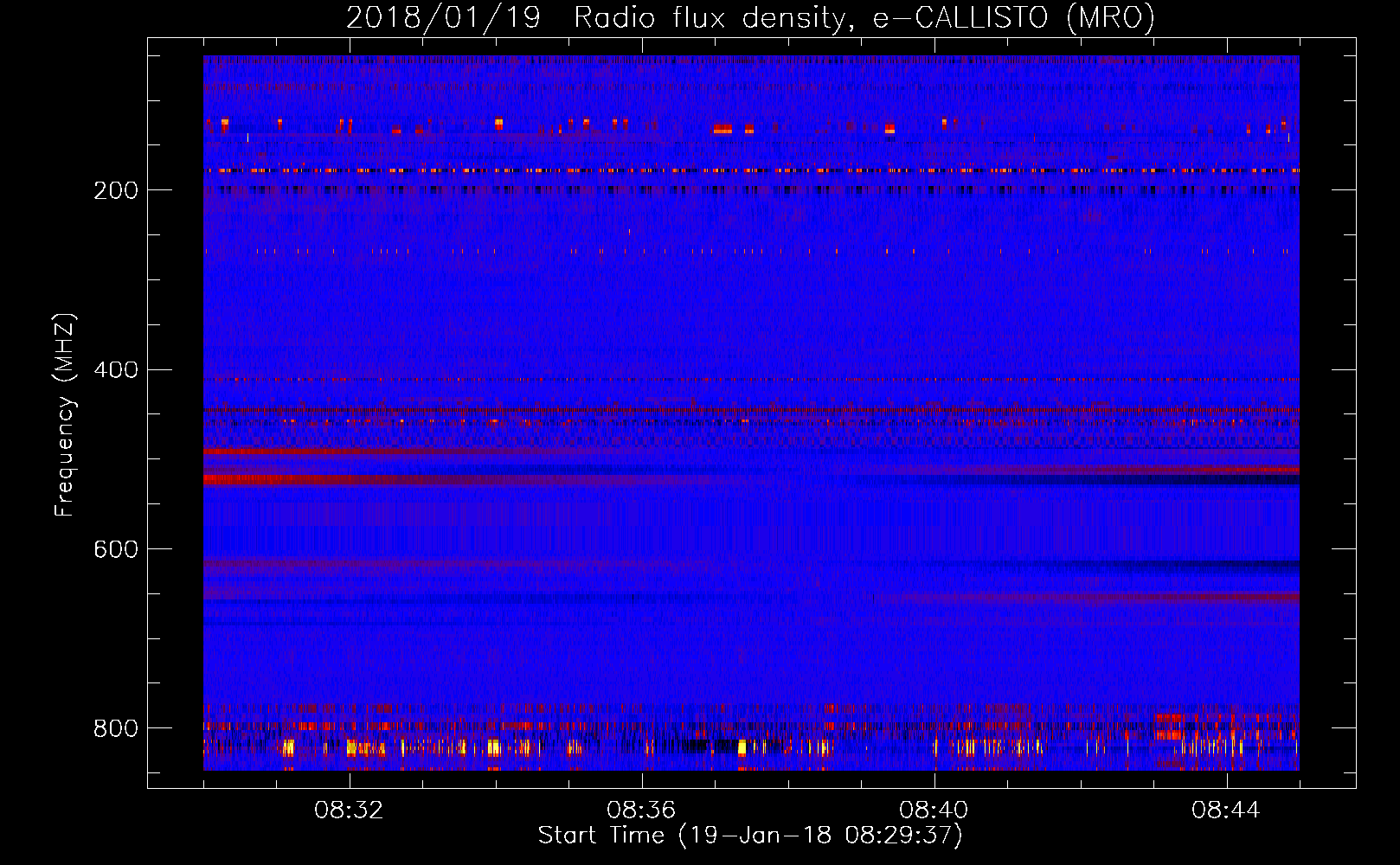This screenshot has width=1400, height=865.
Task: Click the 600 frequency tick label
Action: pos(116,550)
